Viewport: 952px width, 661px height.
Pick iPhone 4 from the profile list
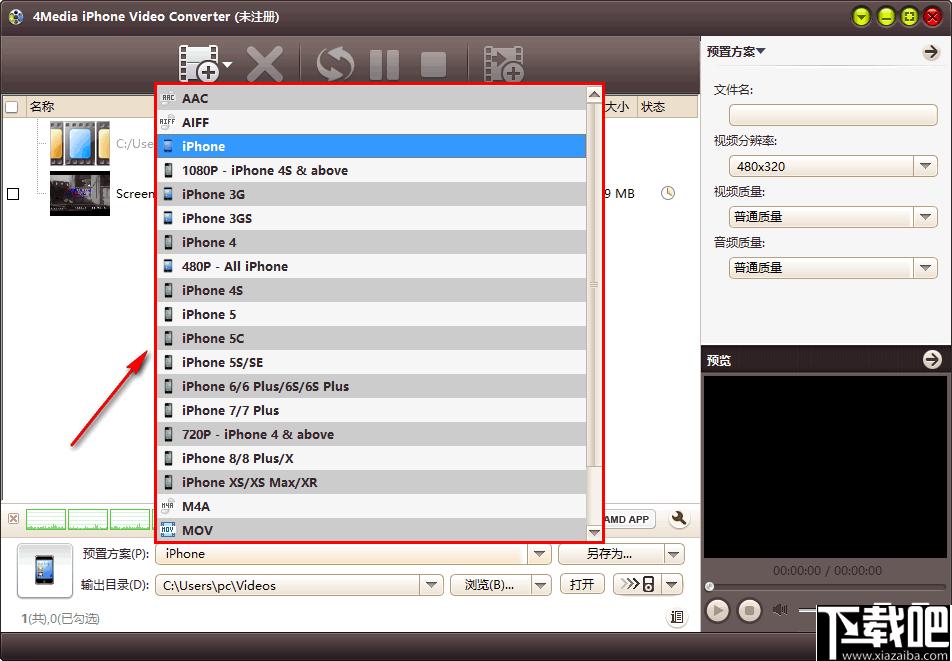coord(372,242)
